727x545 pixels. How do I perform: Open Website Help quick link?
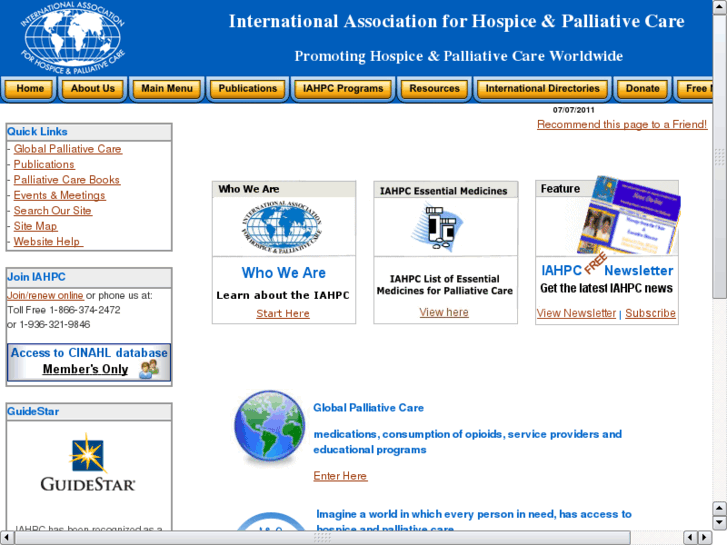click(x=48, y=241)
